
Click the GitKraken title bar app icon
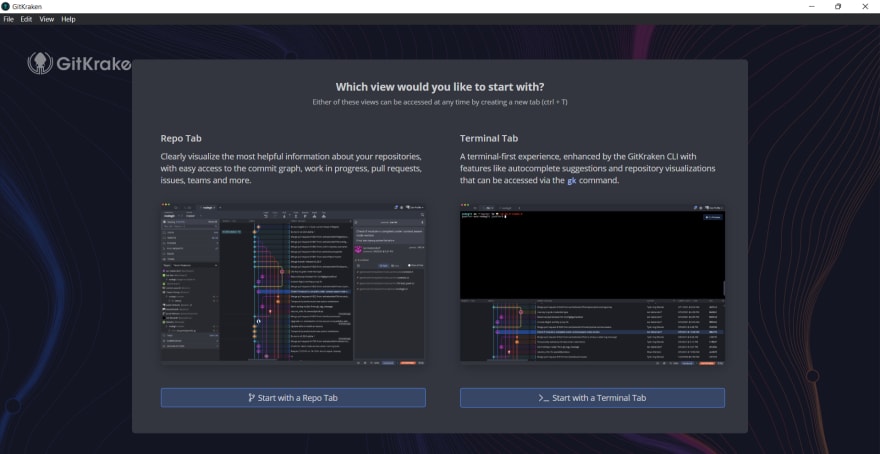(x=6, y=6)
